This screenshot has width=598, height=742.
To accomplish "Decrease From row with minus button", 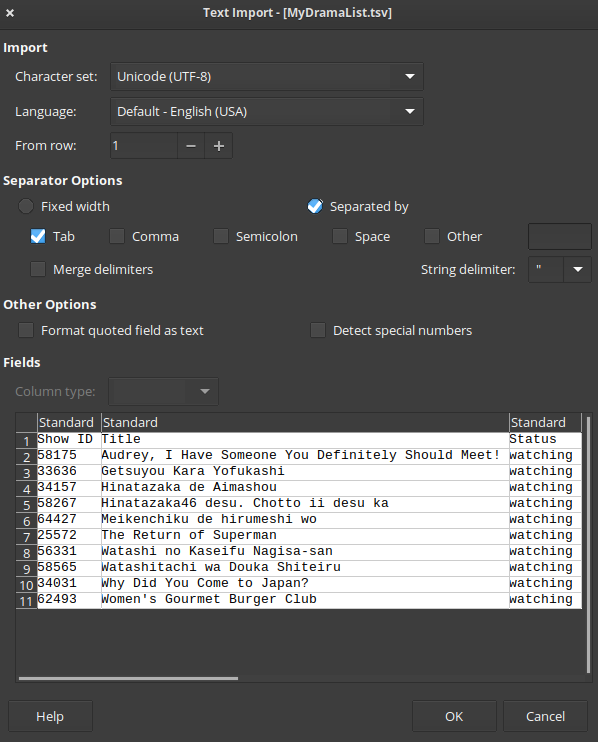I will tap(191, 146).
